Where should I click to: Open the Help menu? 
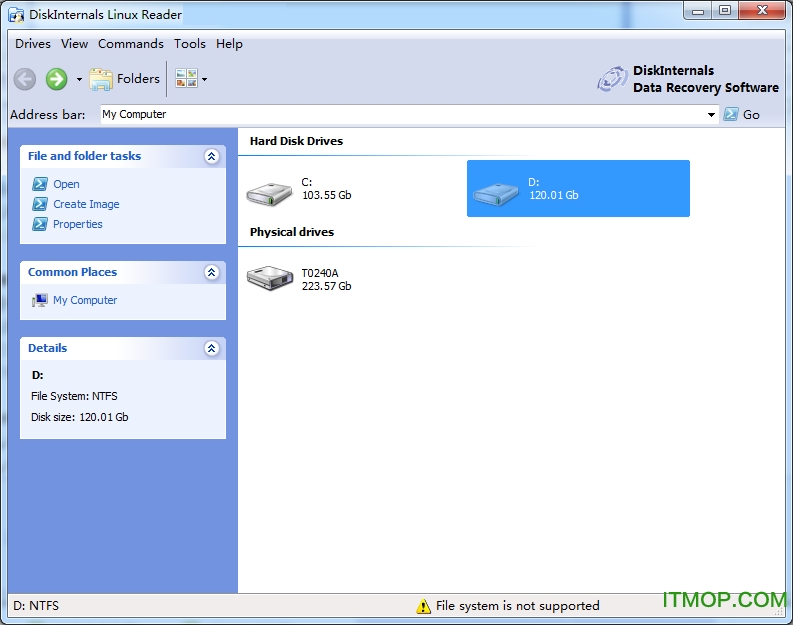[229, 44]
